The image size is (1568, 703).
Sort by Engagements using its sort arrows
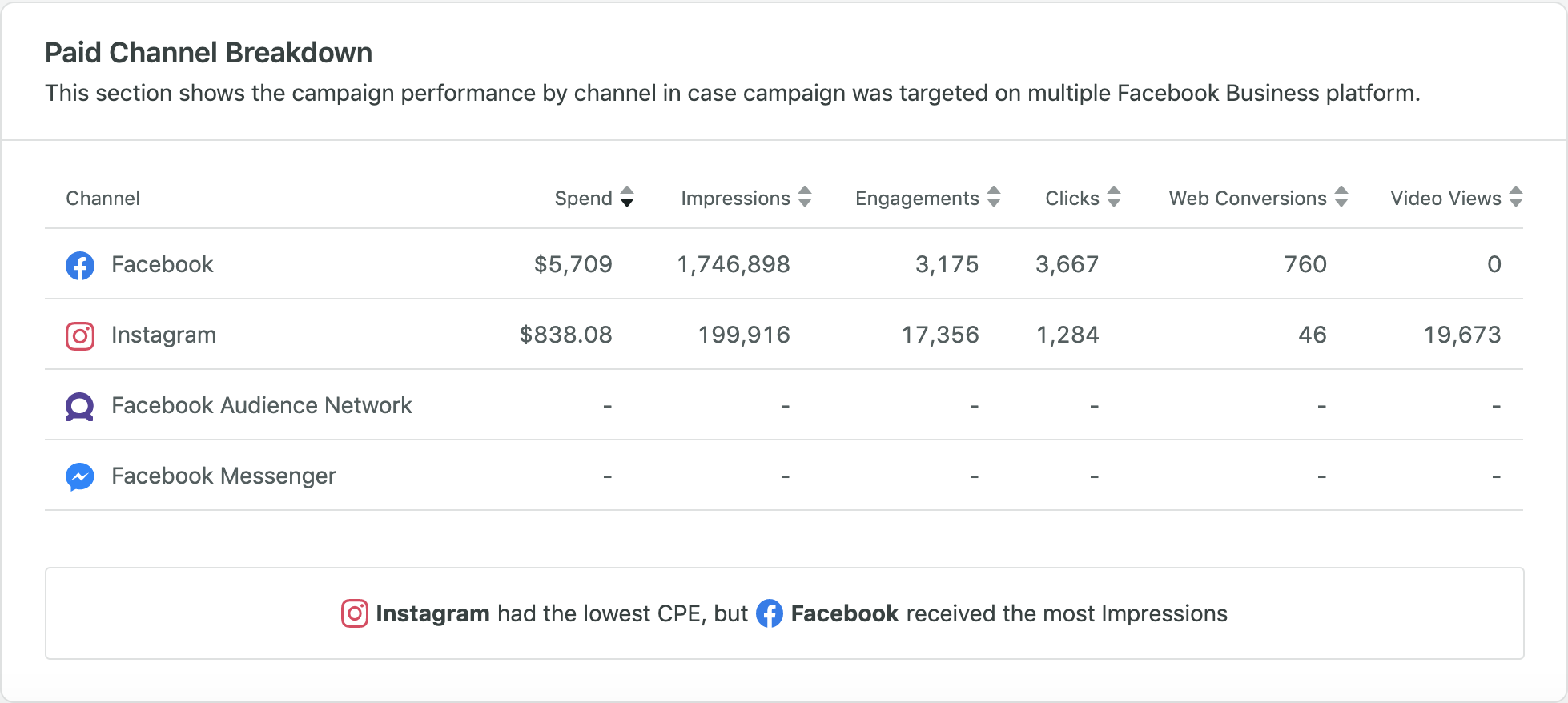click(995, 197)
